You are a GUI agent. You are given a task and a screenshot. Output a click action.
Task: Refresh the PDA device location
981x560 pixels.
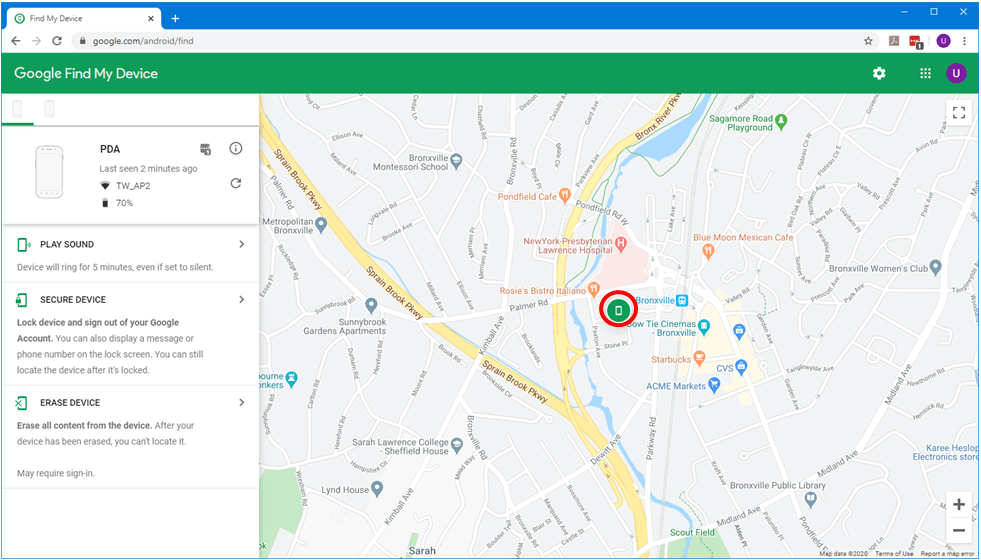click(x=236, y=183)
